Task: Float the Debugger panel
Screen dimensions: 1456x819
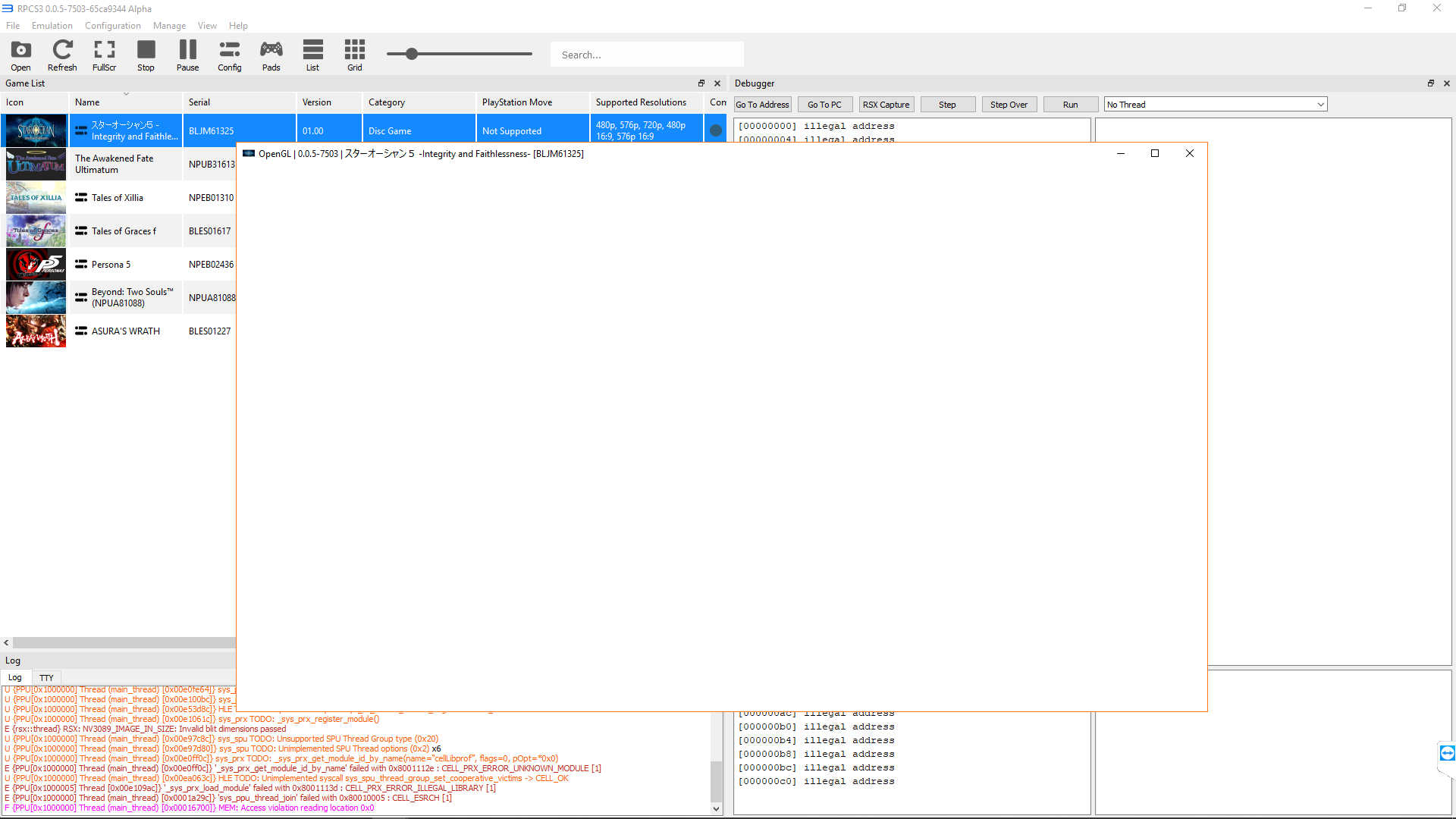Action: [1430, 83]
